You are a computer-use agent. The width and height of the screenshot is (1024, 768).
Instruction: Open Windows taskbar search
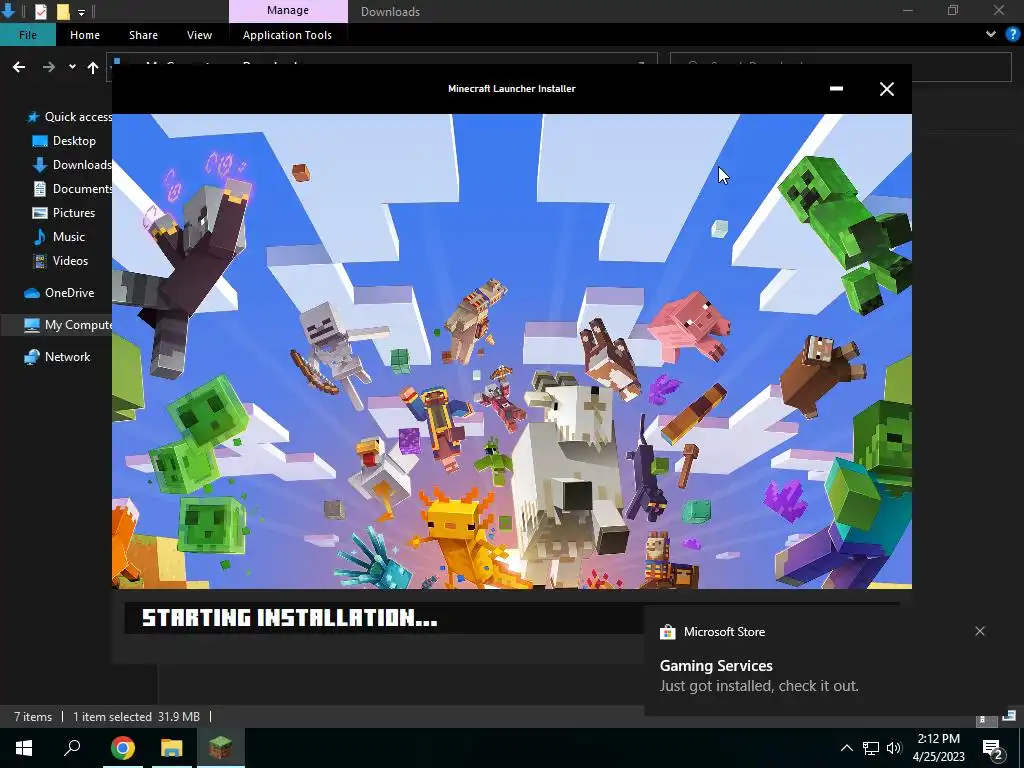[x=72, y=748]
